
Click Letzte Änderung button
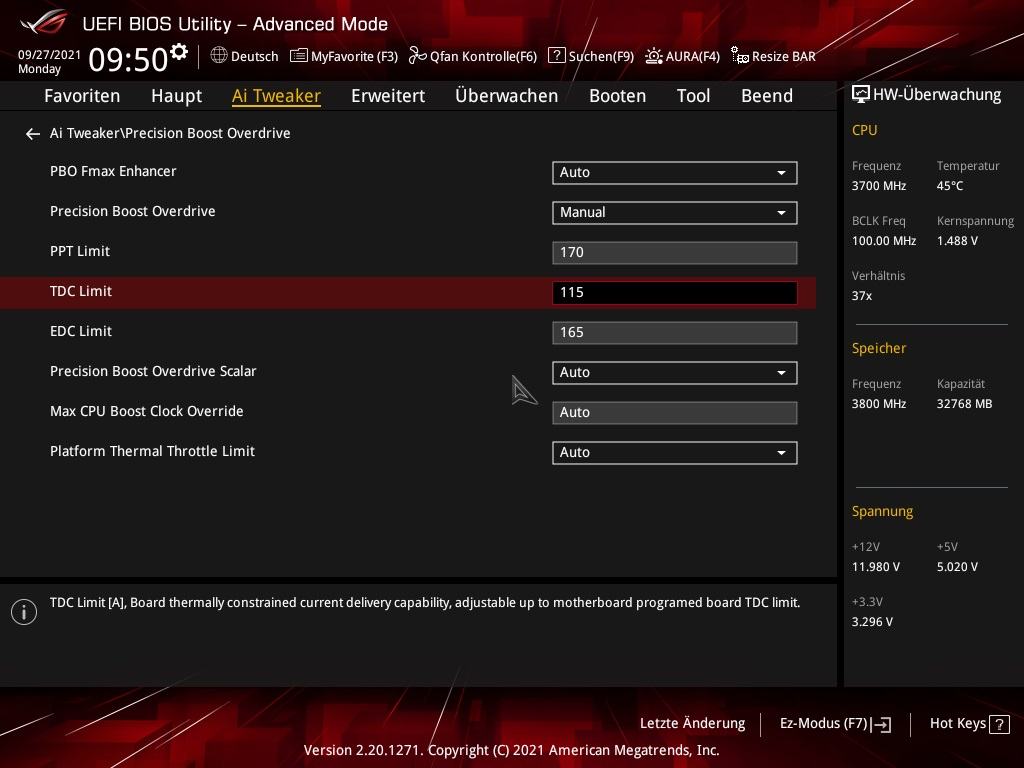click(692, 724)
